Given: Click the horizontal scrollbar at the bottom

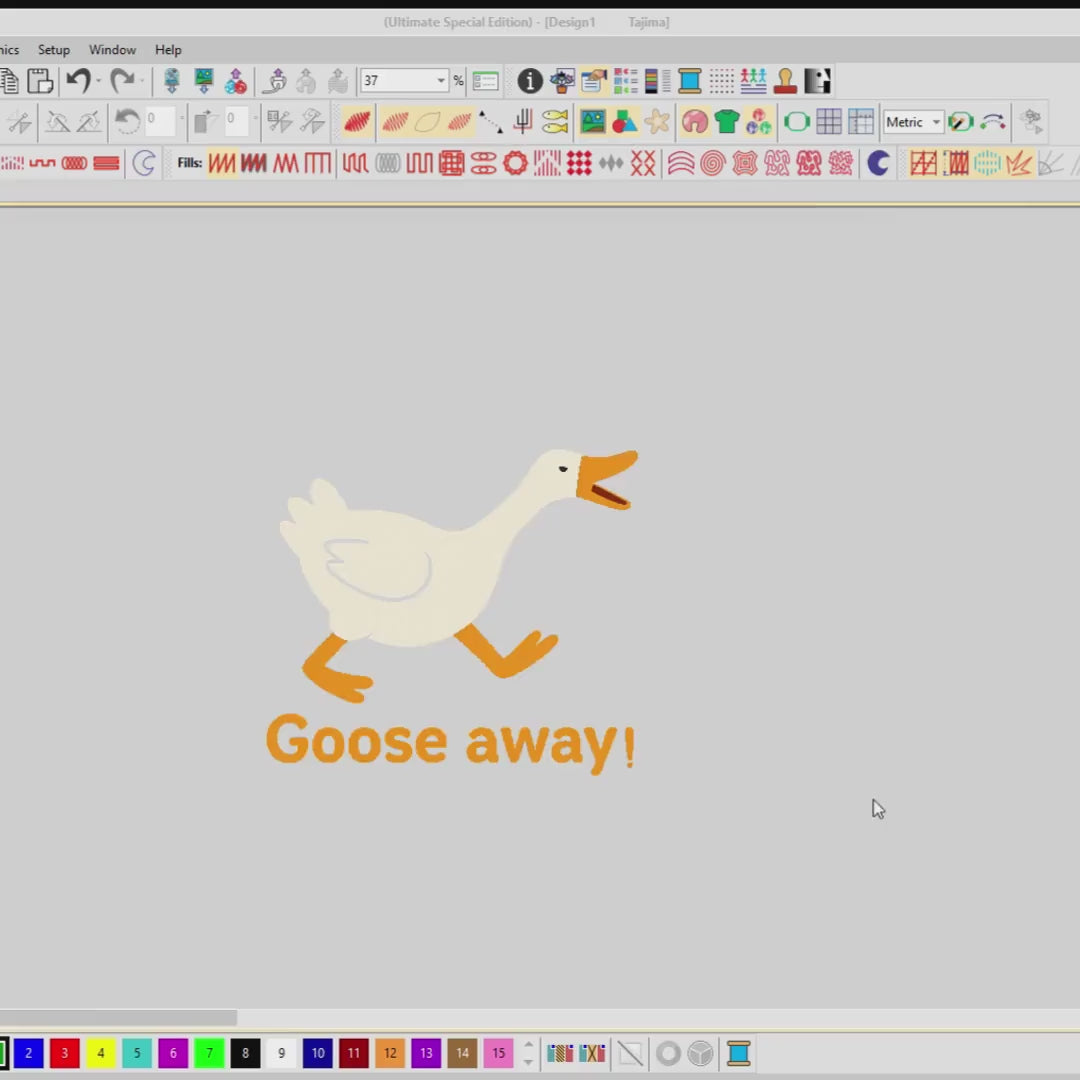Looking at the screenshot, I should 118,1018.
